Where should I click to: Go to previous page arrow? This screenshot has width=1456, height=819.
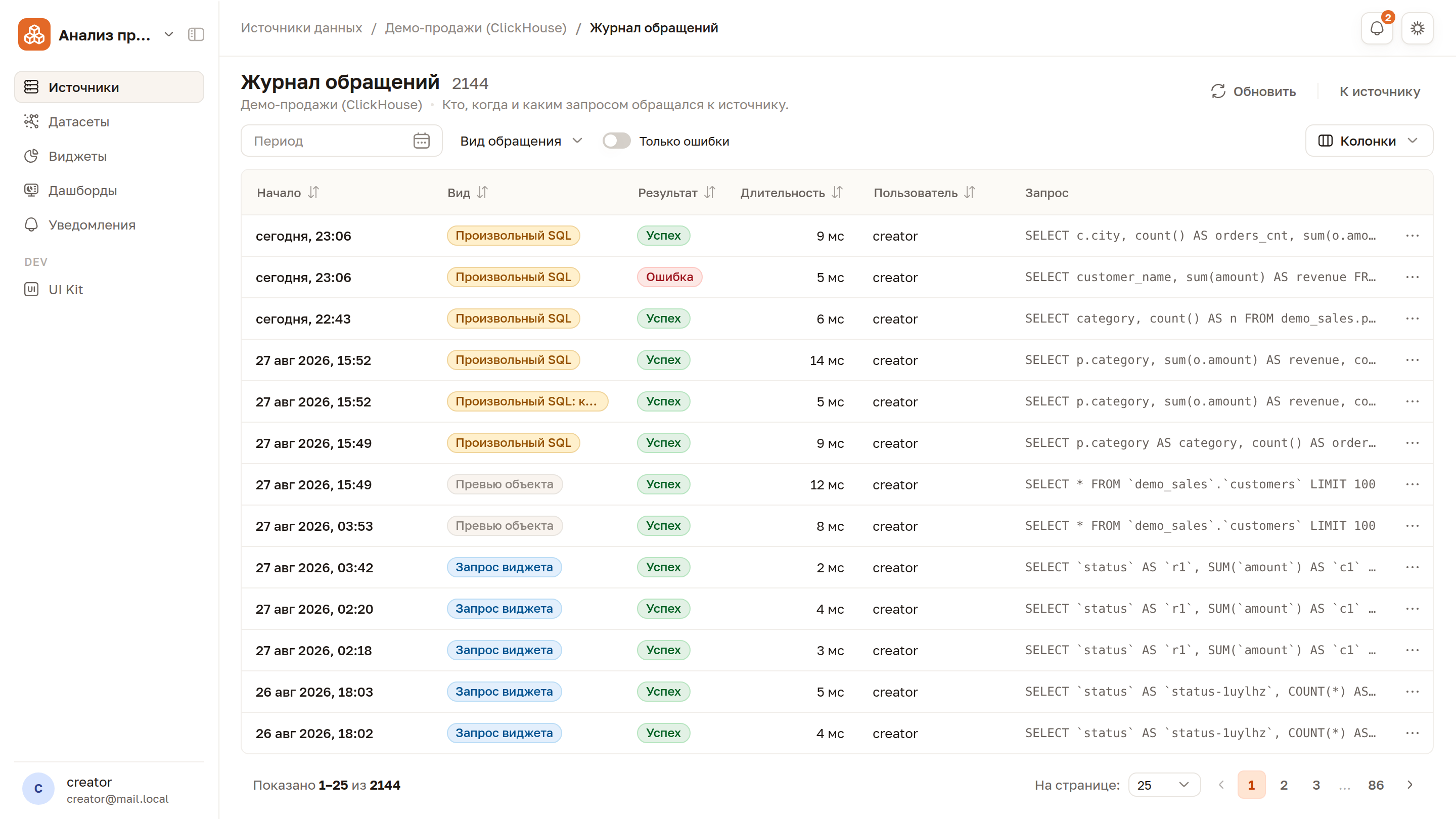tap(1221, 785)
